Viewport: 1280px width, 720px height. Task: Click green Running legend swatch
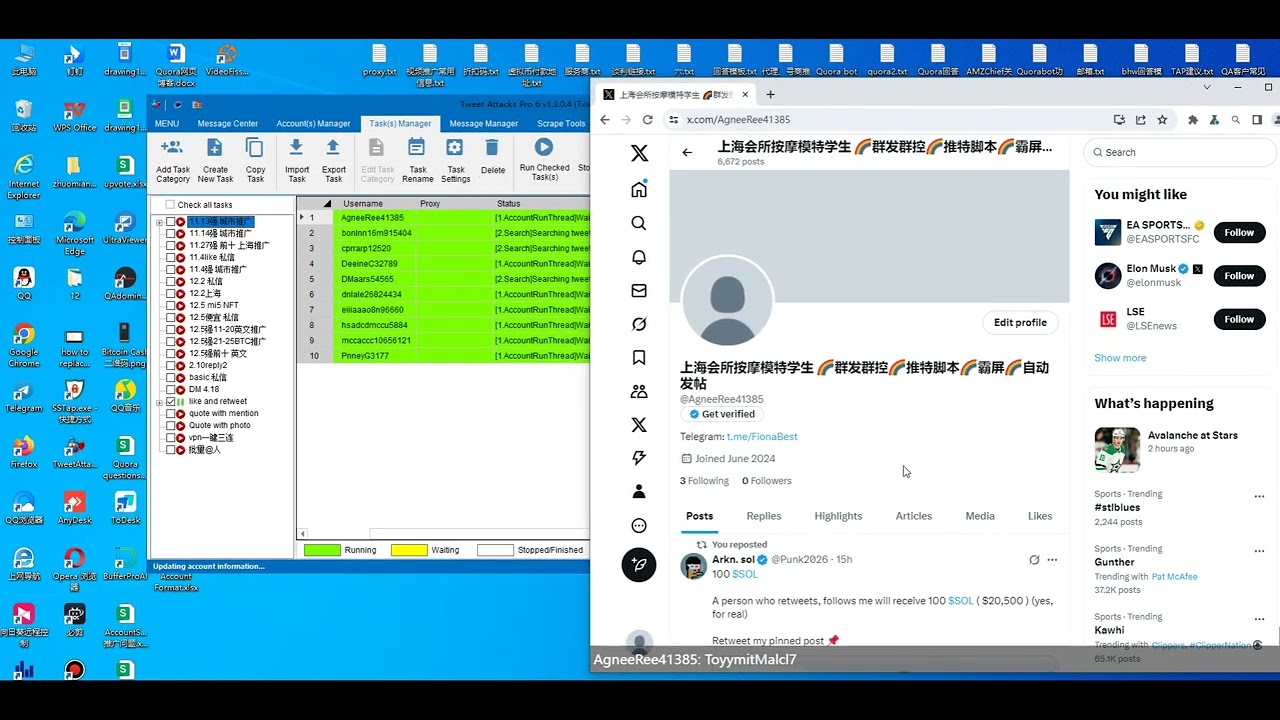click(322, 550)
